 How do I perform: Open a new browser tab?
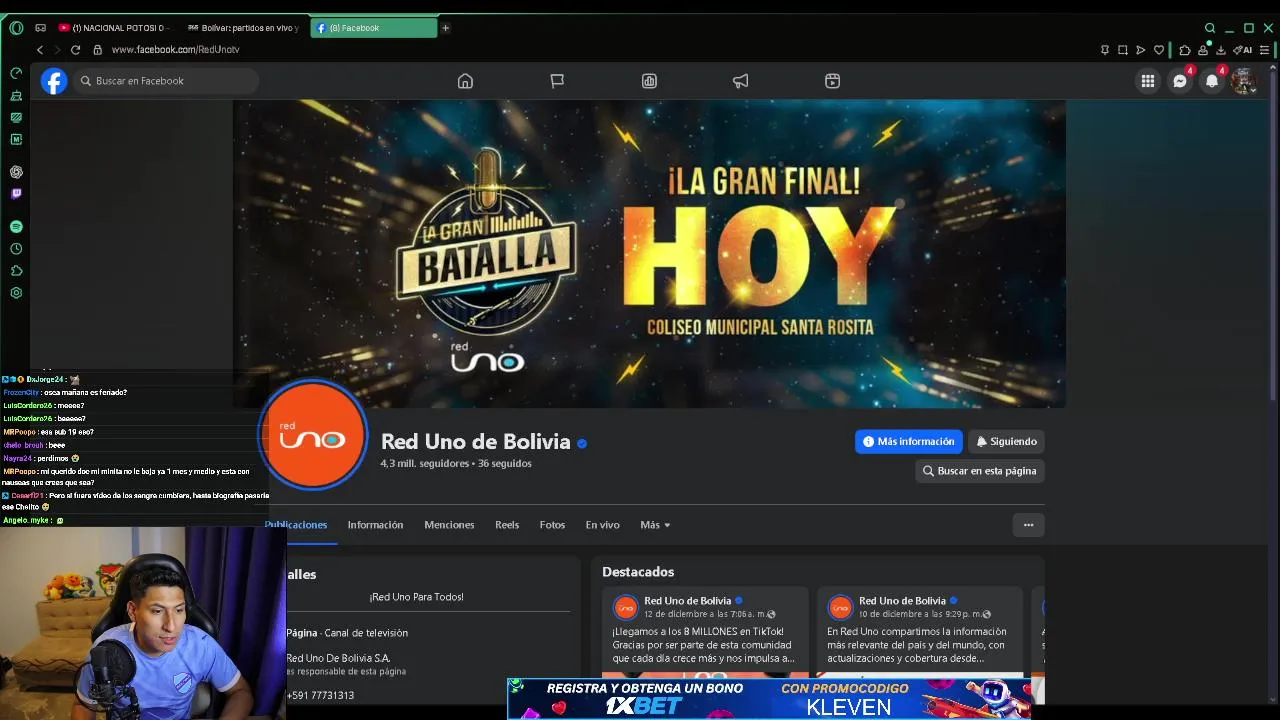(445, 28)
